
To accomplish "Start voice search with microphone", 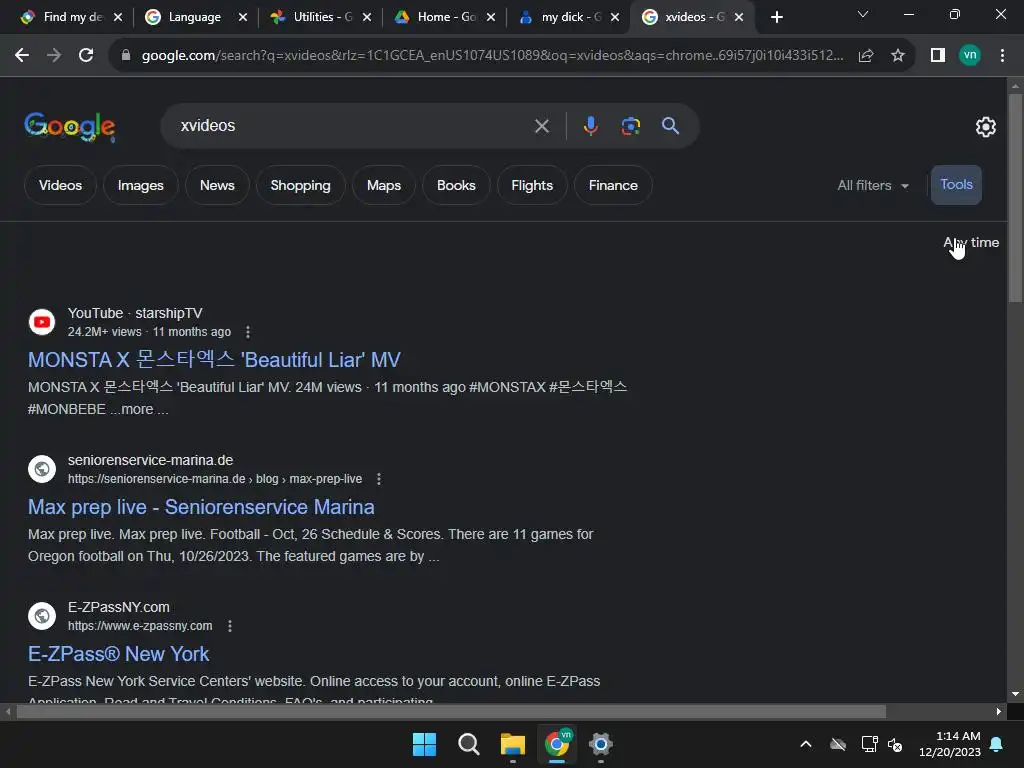I will point(590,126).
